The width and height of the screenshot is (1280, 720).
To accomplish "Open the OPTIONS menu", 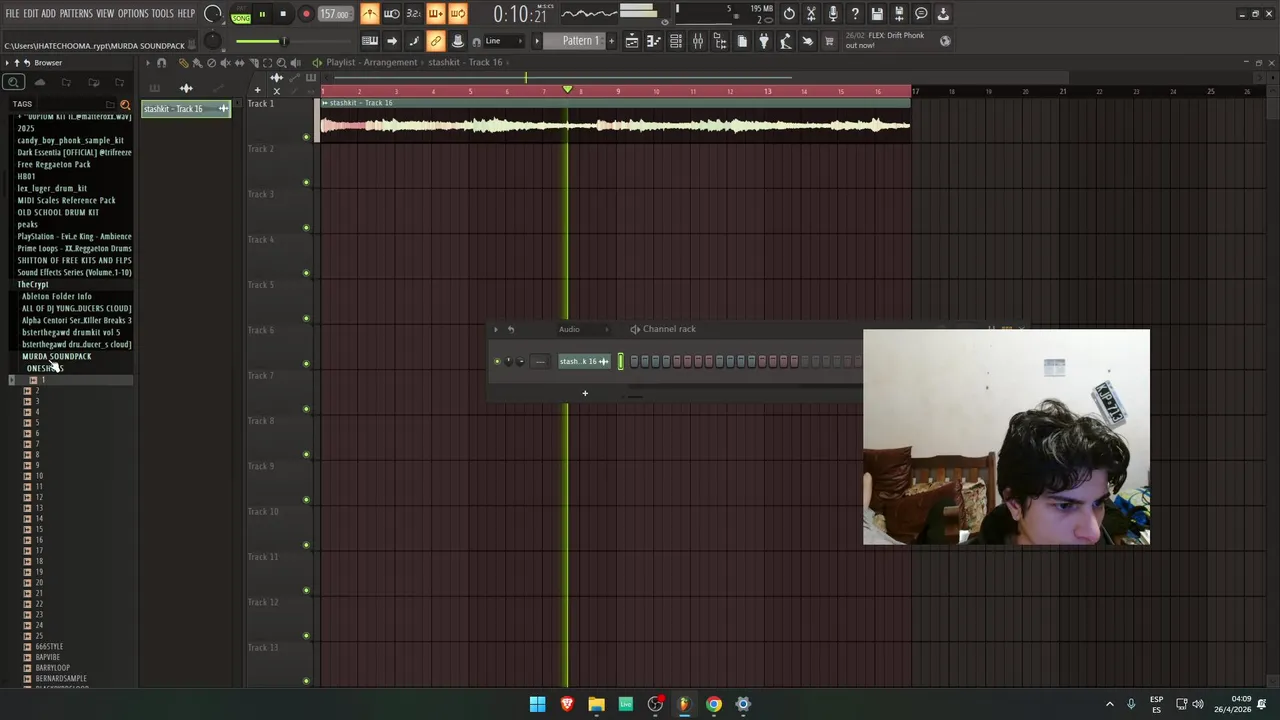I will (x=133, y=14).
